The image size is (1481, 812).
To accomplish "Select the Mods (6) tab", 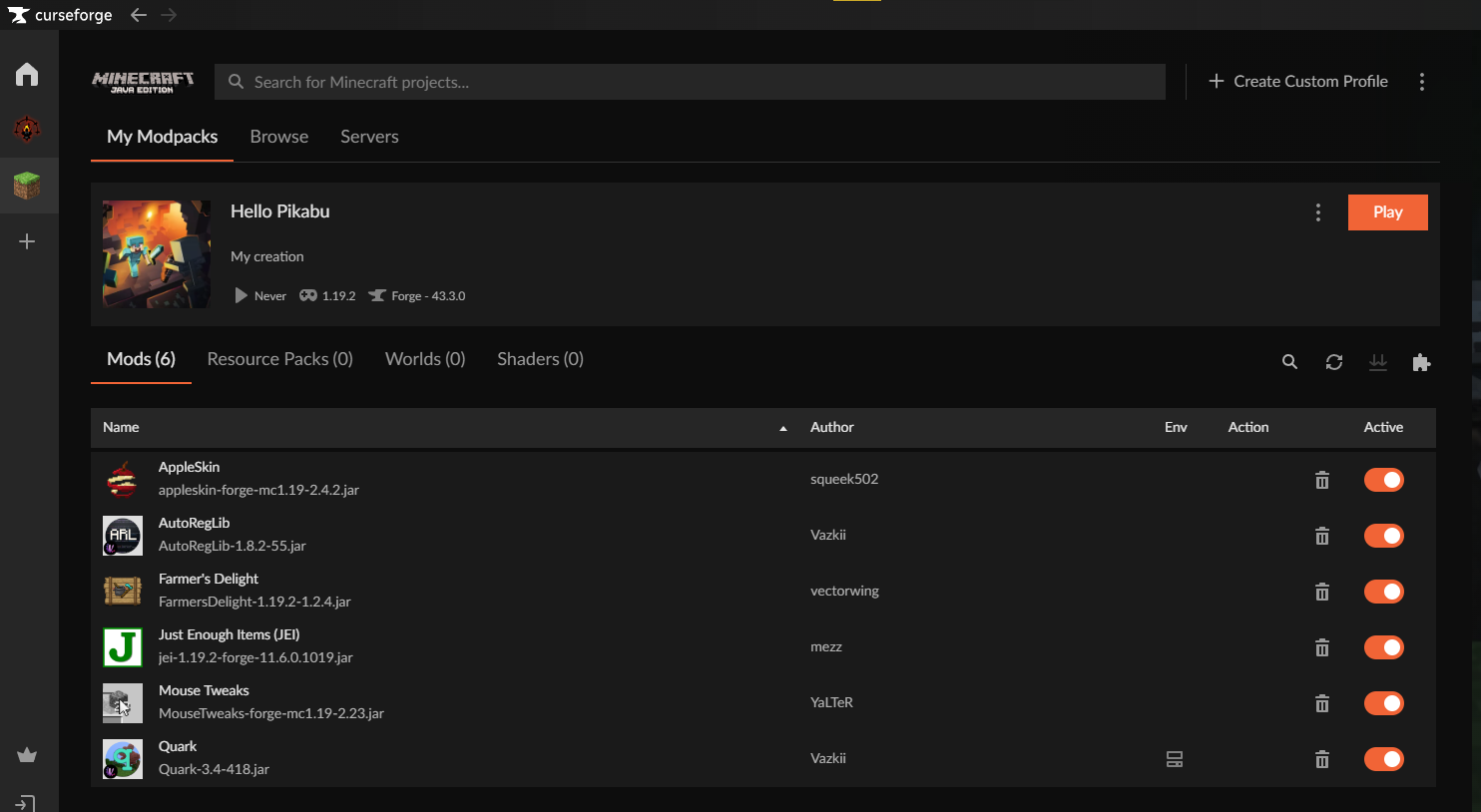I will pyautogui.click(x=141, y=359).
